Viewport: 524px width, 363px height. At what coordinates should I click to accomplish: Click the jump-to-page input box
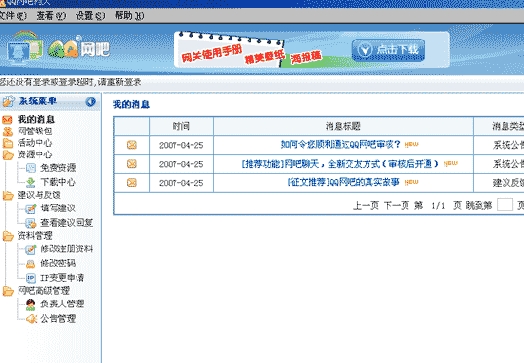tap(505, 205)
